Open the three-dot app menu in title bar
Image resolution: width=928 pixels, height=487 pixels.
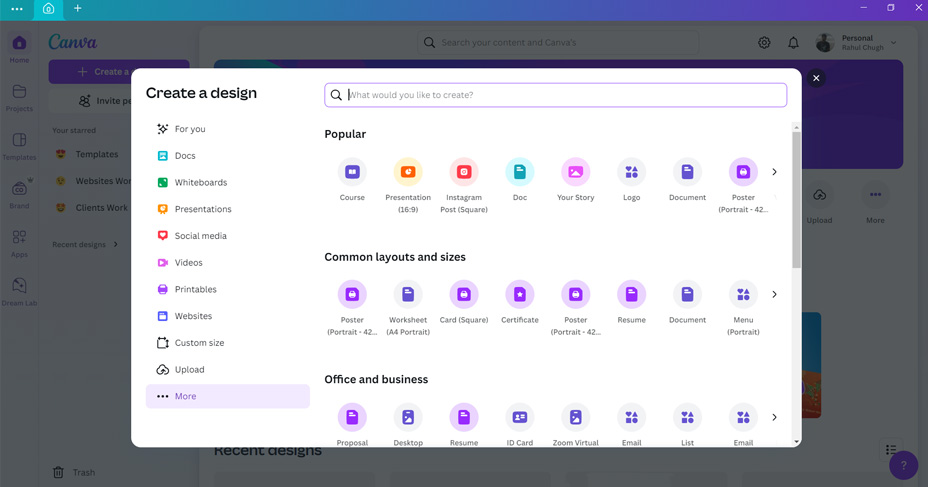(x=17, y=9)
